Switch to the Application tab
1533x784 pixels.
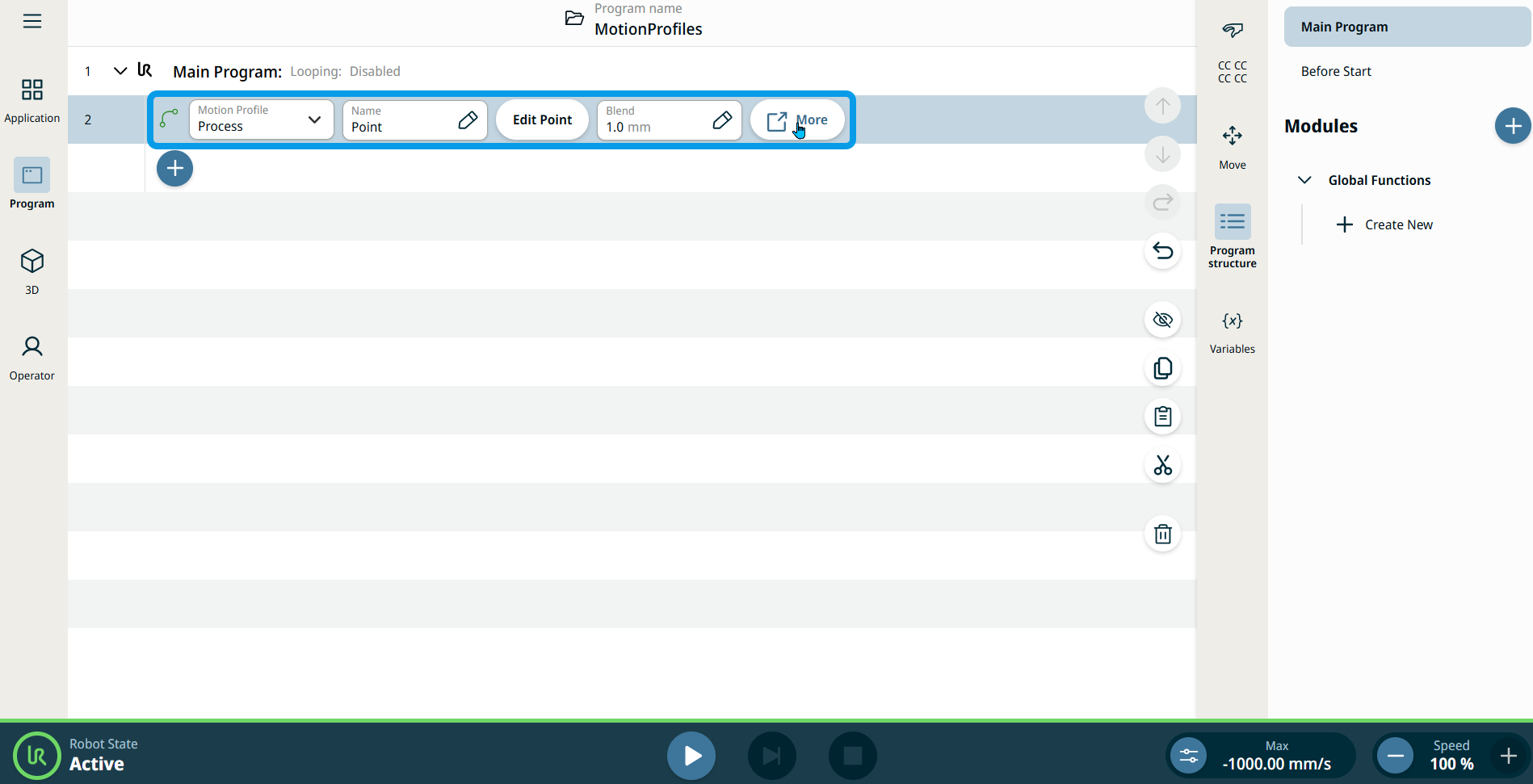[x=32, y=100]
